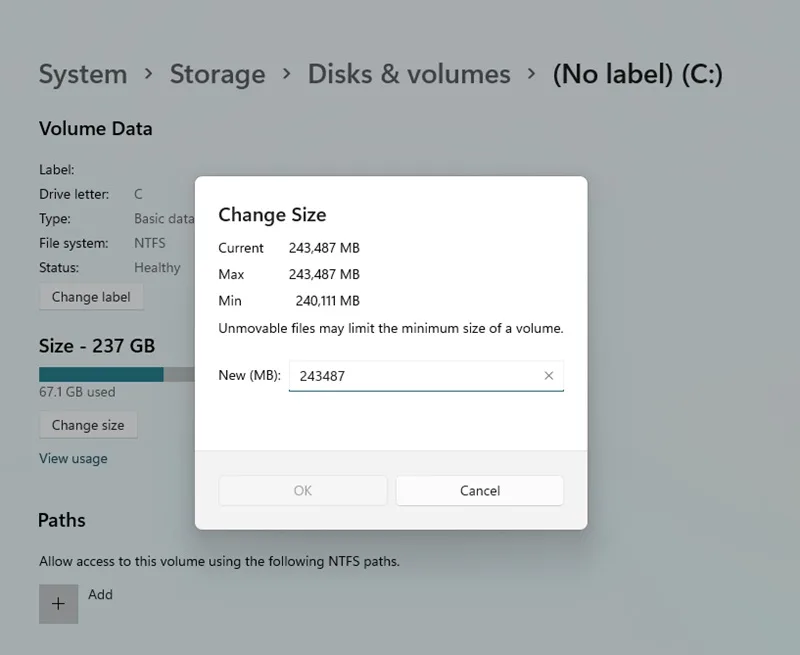Click the 67.1 GB used text

pos(77,392)
